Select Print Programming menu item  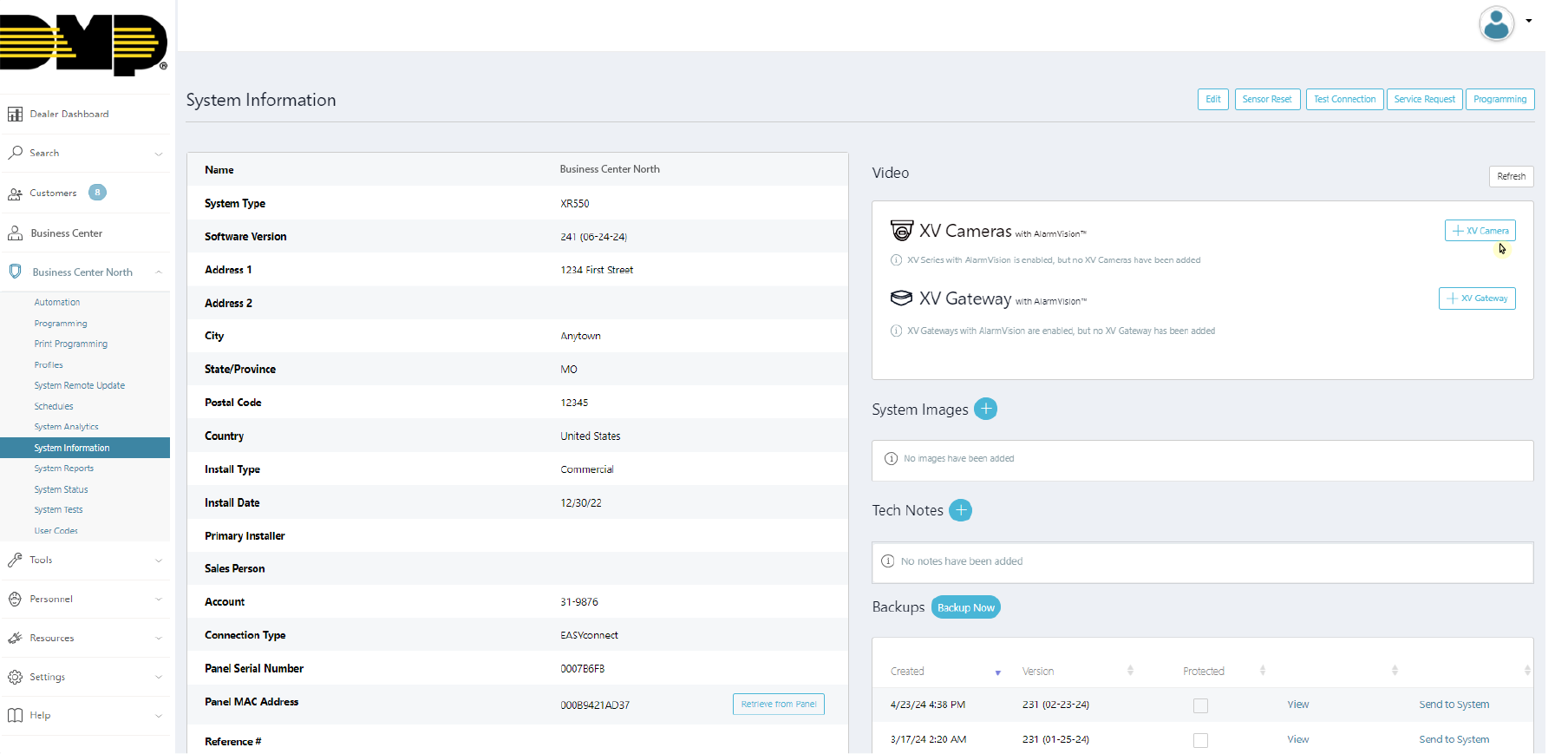(71, 344)
